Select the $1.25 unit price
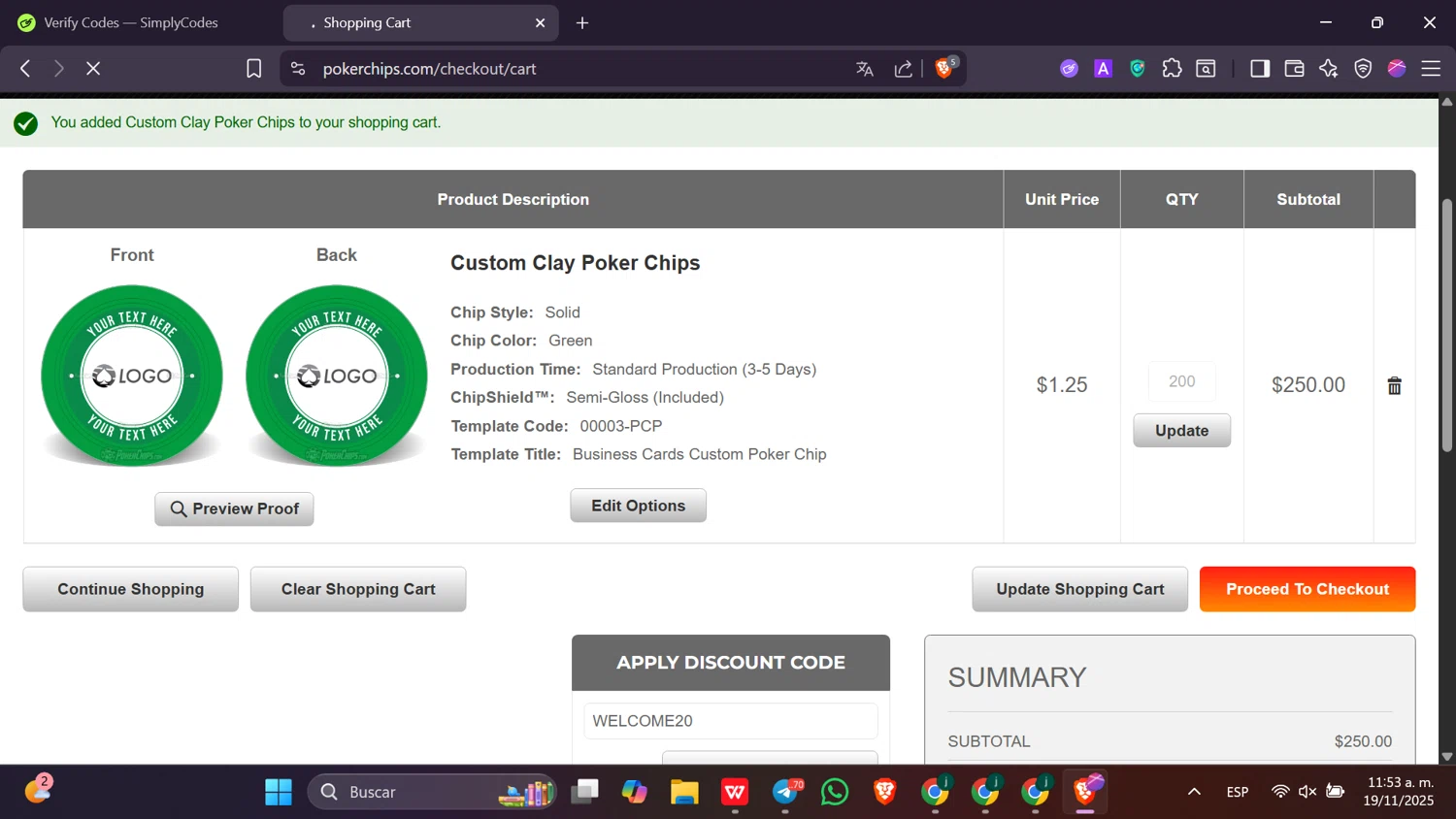This screenshot has height=819, width=1456. point(1062,385)
